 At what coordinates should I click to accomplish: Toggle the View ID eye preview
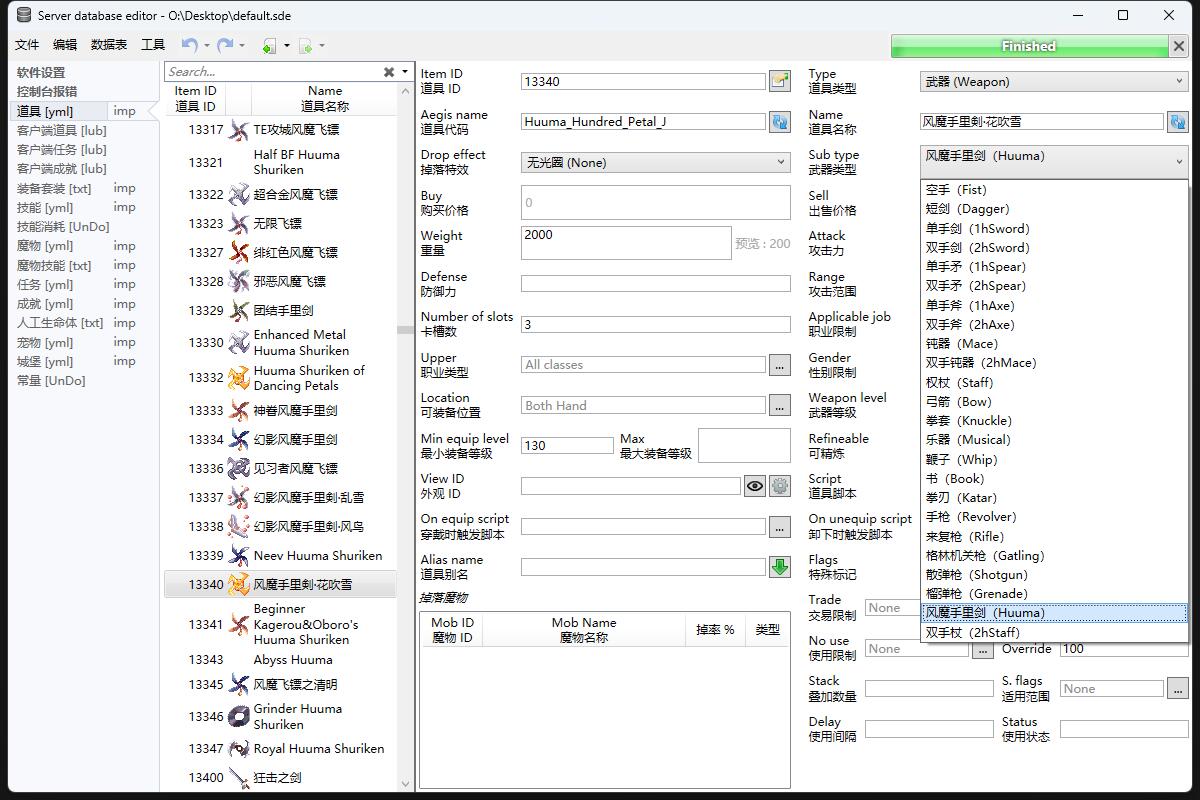click(x=755, y=486)
